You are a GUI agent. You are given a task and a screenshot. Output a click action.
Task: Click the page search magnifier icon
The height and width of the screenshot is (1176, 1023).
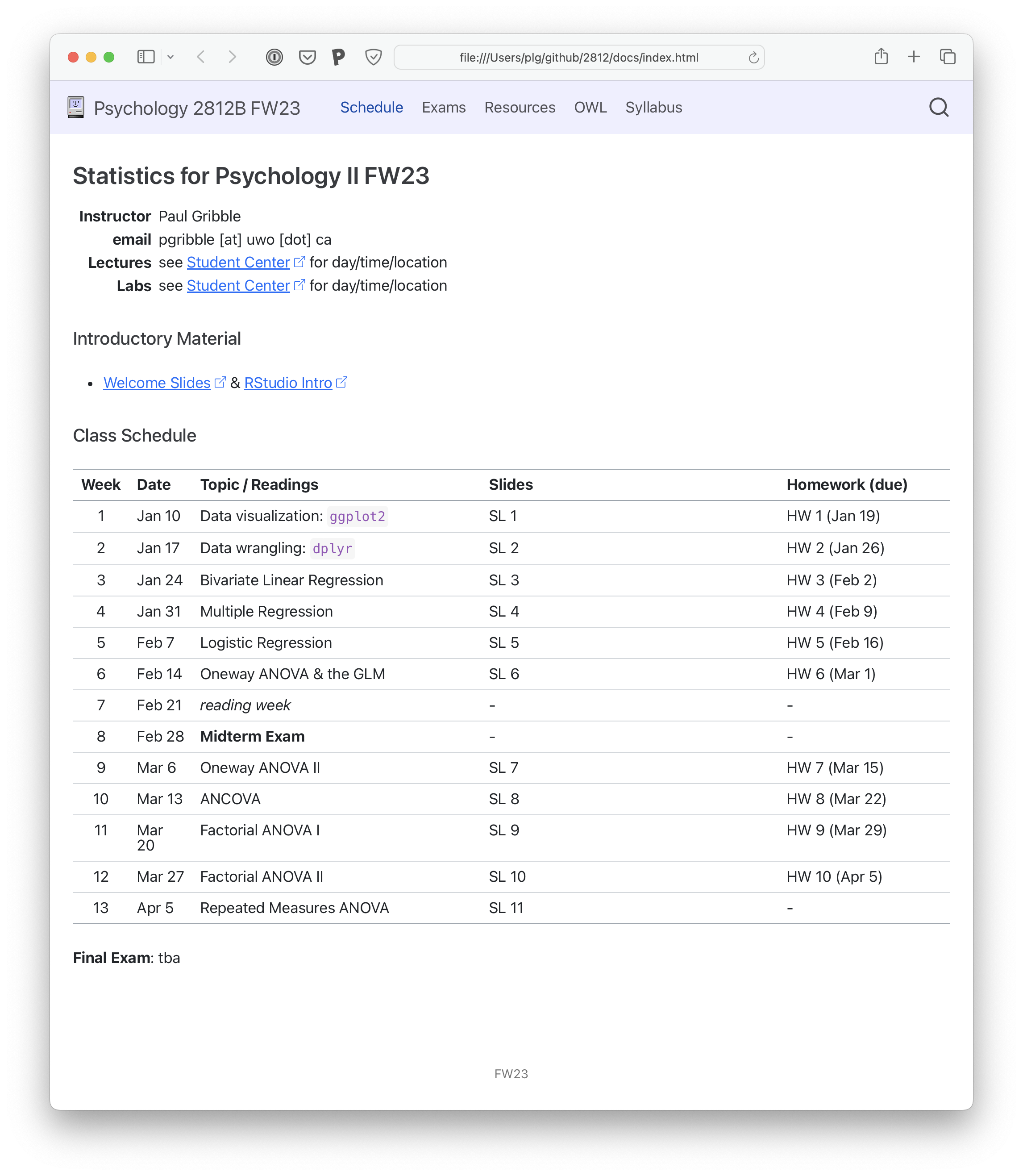[x=939, y=108]
